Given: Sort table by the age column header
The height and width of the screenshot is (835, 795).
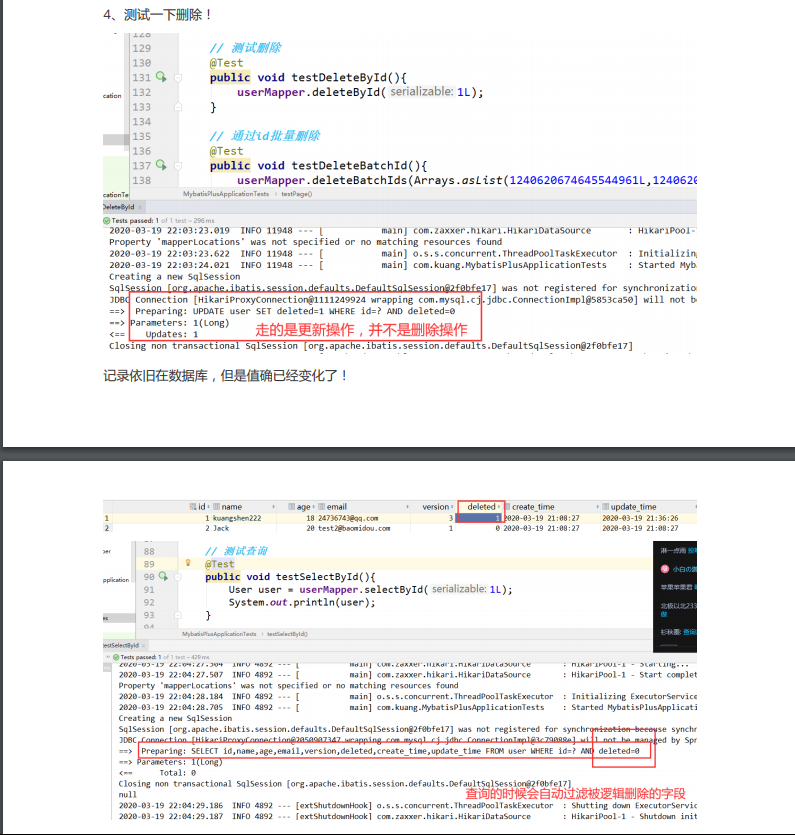Looking at the screenshot, I should click(303, 506).
